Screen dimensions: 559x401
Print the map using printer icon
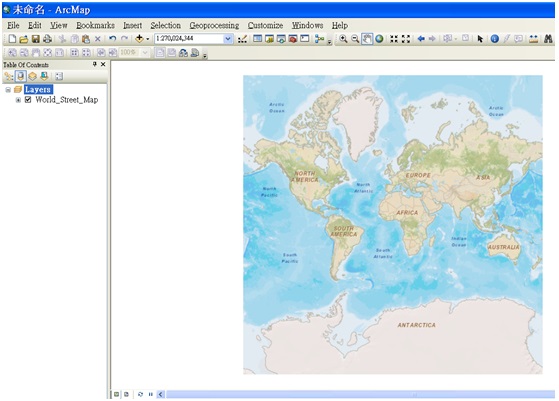click(x=47, y=39)
